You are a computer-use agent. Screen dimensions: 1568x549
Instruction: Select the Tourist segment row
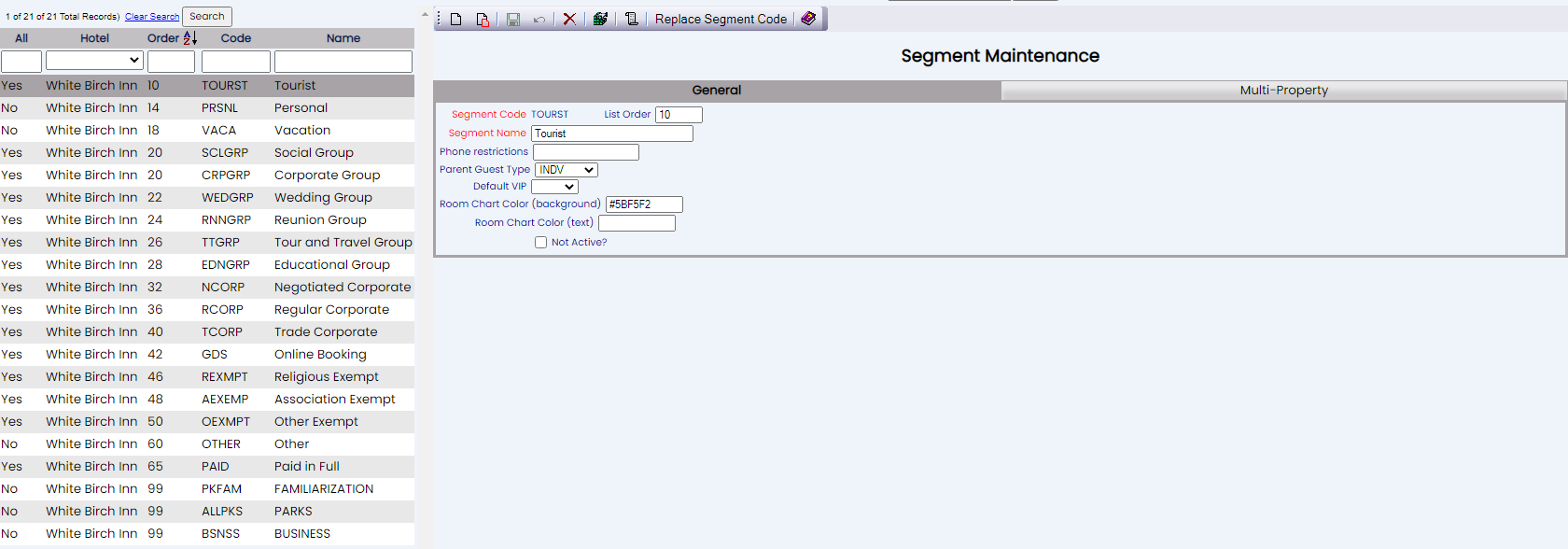coord(207,85)
